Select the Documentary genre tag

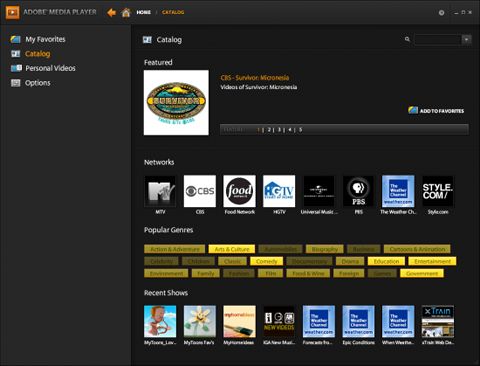[x=309, y=261]
